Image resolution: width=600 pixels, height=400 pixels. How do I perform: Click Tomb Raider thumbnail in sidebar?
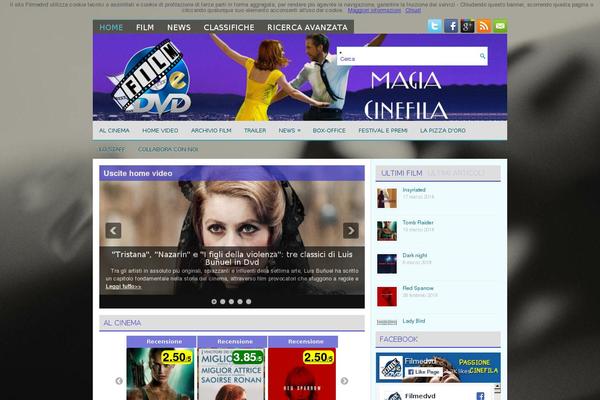pos(386,231)
